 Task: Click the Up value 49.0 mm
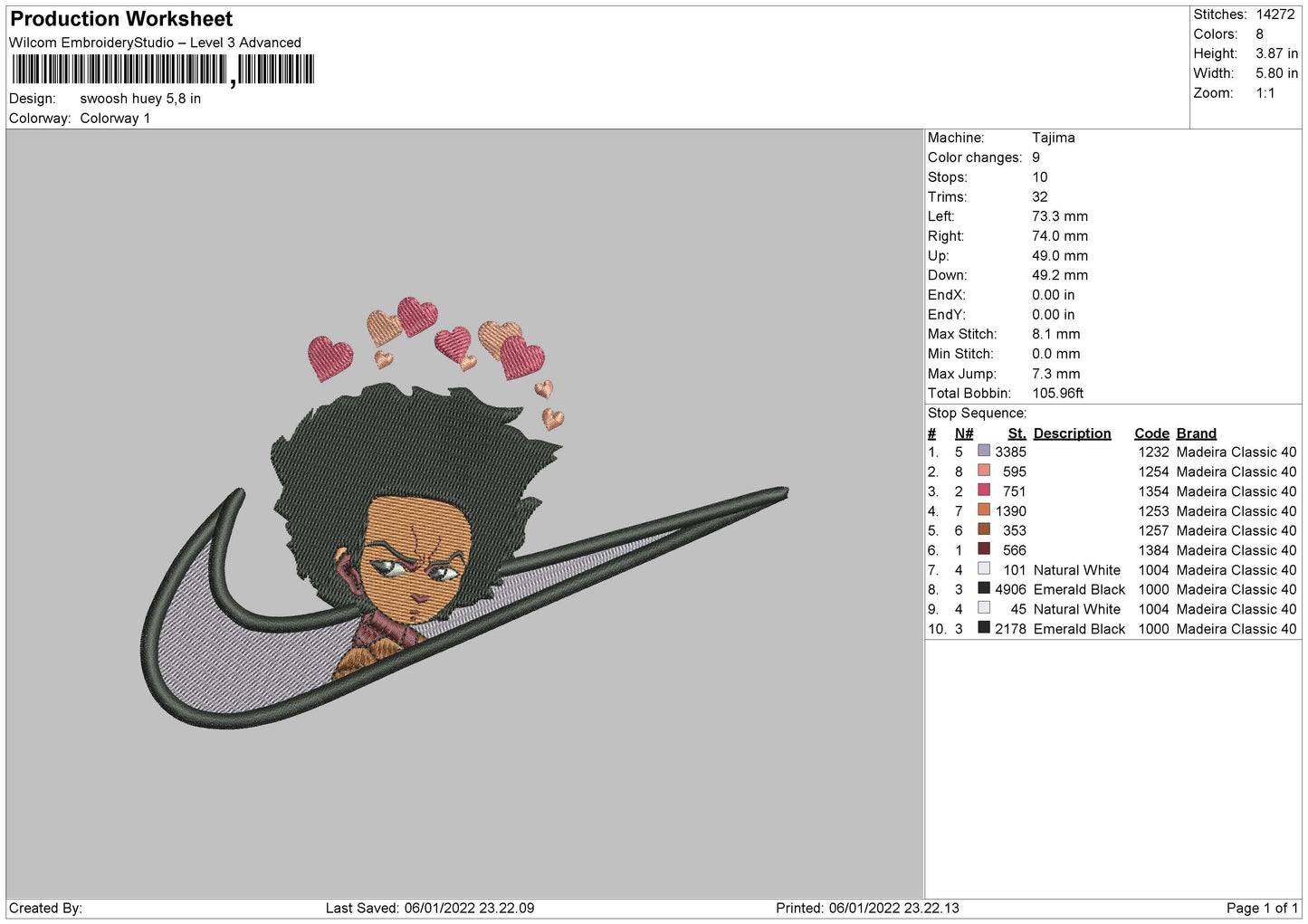coord(1060,256)
